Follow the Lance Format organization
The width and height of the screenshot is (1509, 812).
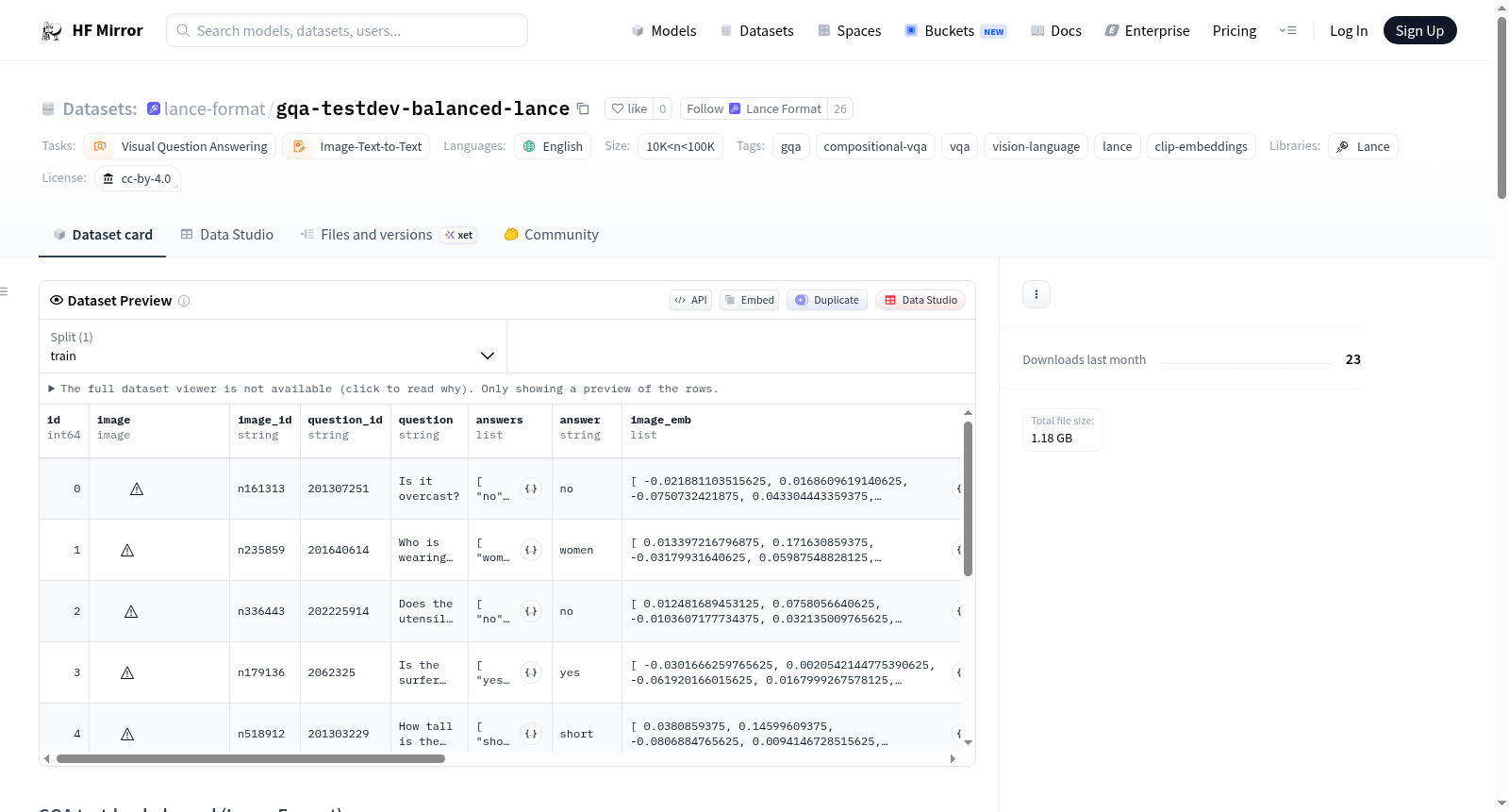754,109
